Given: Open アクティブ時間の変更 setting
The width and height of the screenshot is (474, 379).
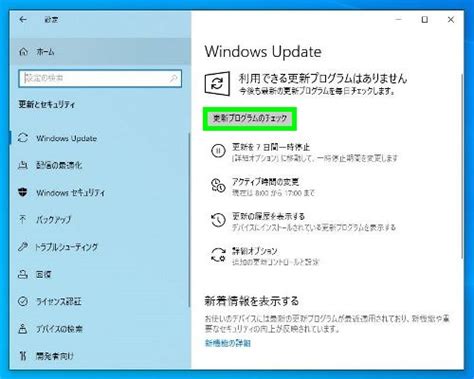Looking at the screenshot, I should click(x=265, y=182).
